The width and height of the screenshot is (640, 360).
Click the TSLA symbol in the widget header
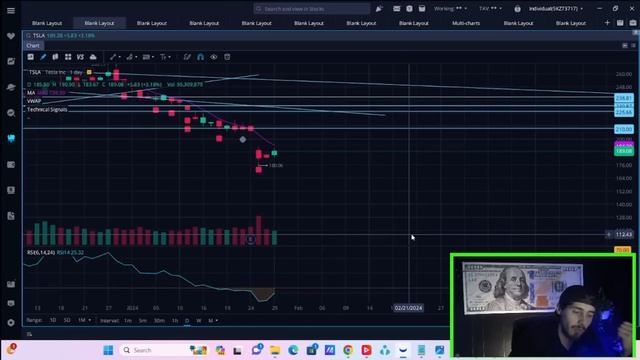pyautogui.click(x=39, y=36)
